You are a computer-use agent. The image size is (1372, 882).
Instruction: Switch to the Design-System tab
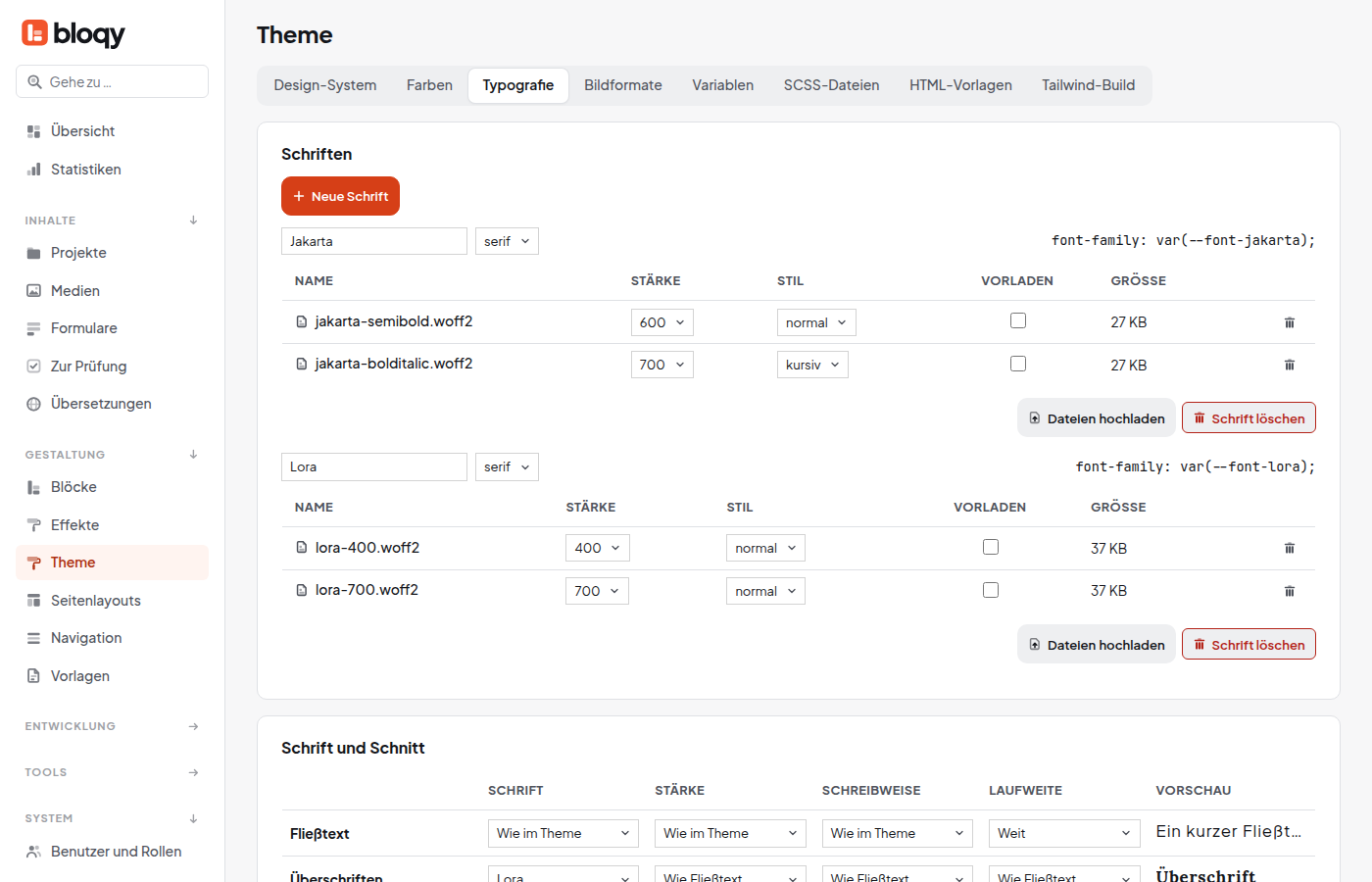coord(325,85)
